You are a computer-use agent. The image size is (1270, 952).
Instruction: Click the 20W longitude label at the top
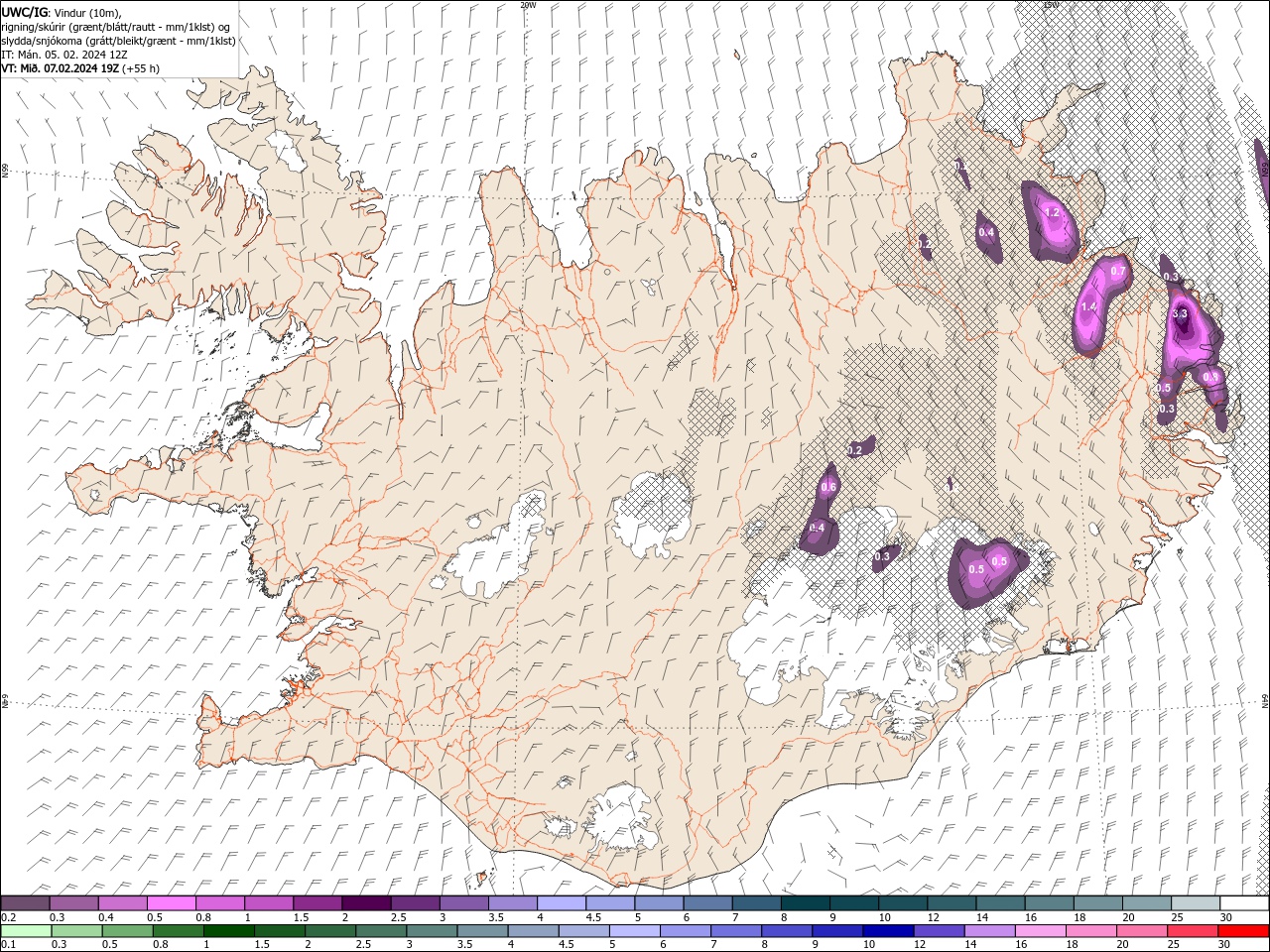[528, 5]
